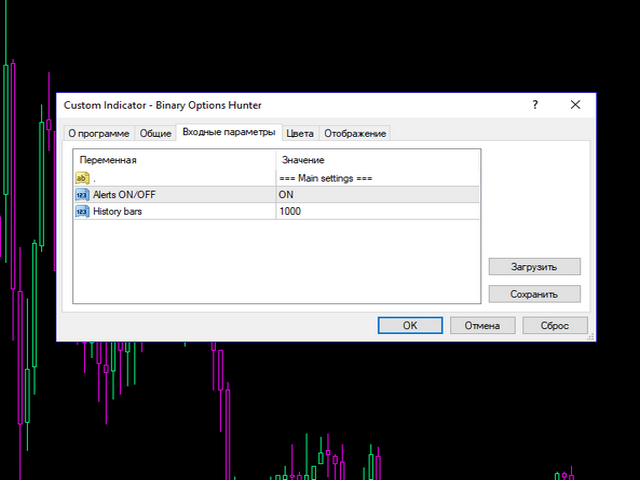Click the string icon of Main settings row
The width and height of the screenshot is (640, 480).
(x=82, y=178)
